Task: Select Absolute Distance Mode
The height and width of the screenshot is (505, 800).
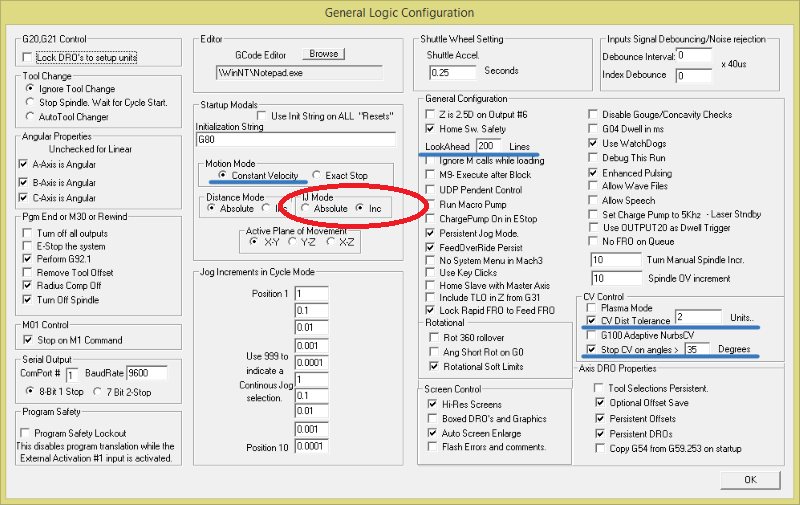Action: point(211,208)
